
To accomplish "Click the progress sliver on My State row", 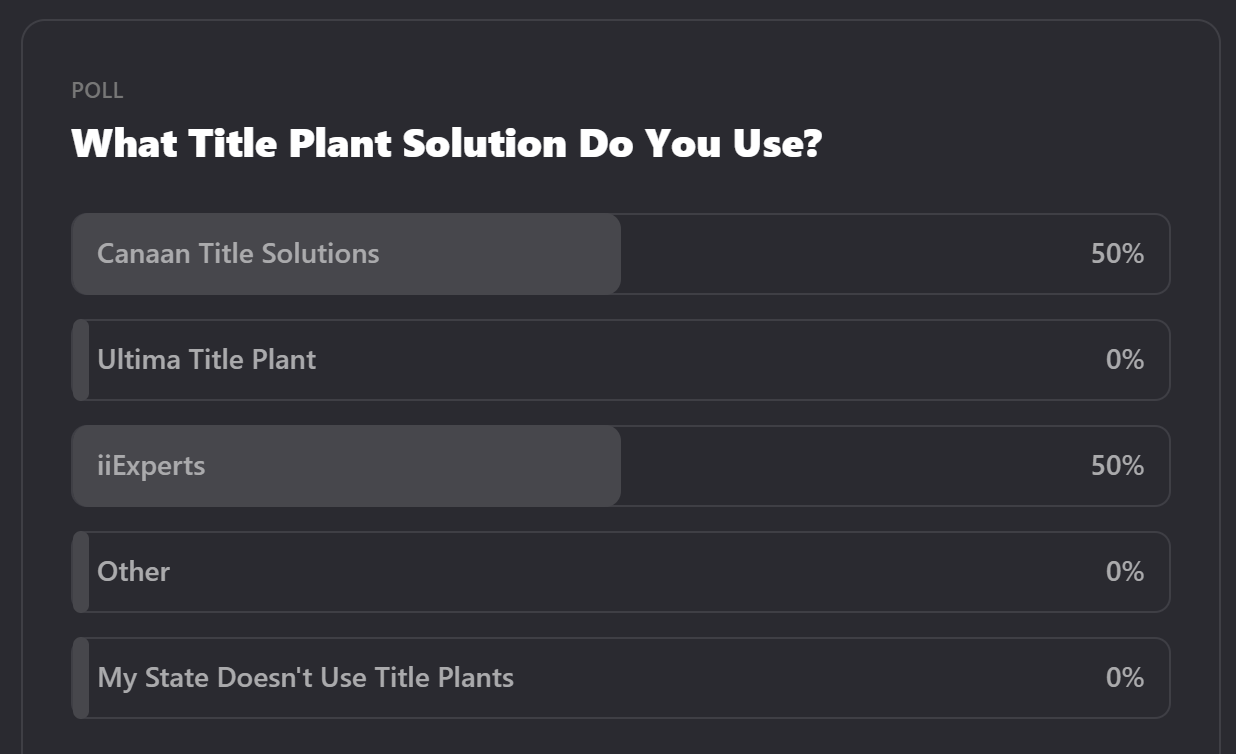I will click(x=81, y=678).
